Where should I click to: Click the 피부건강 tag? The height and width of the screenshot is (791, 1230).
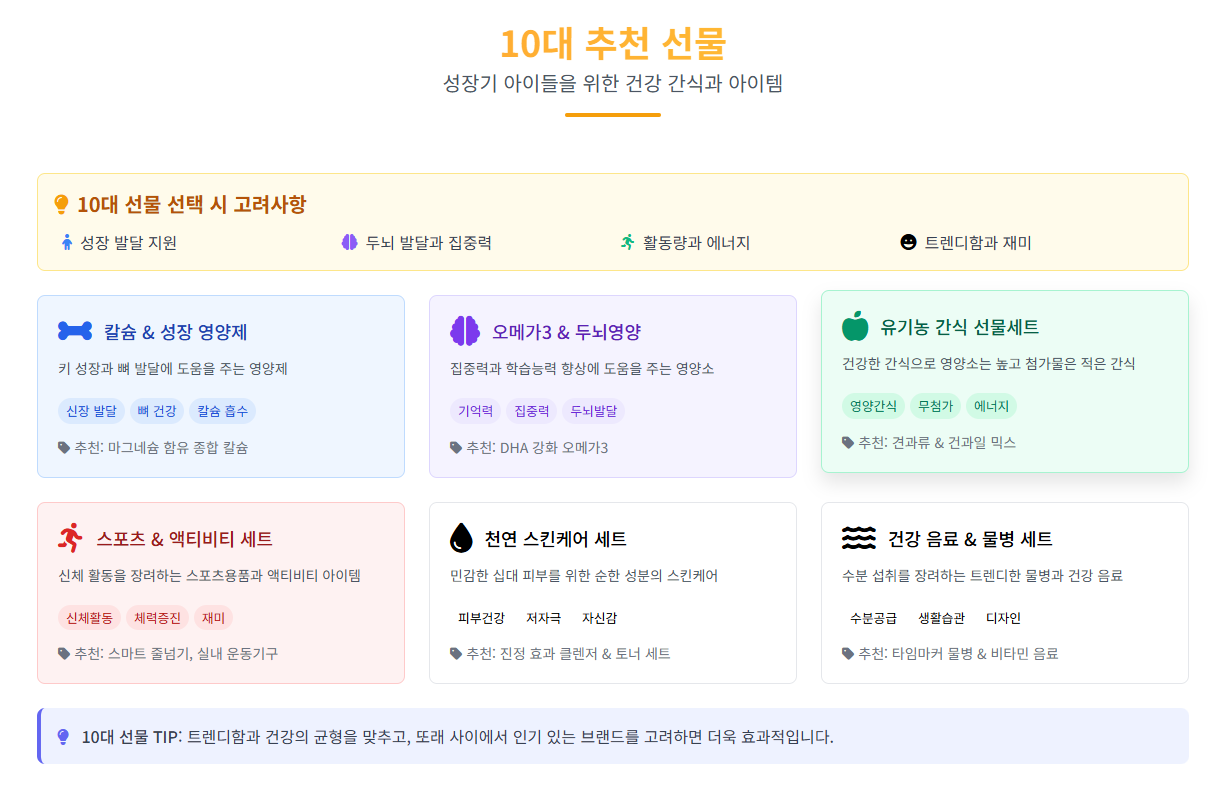(482, 618)
